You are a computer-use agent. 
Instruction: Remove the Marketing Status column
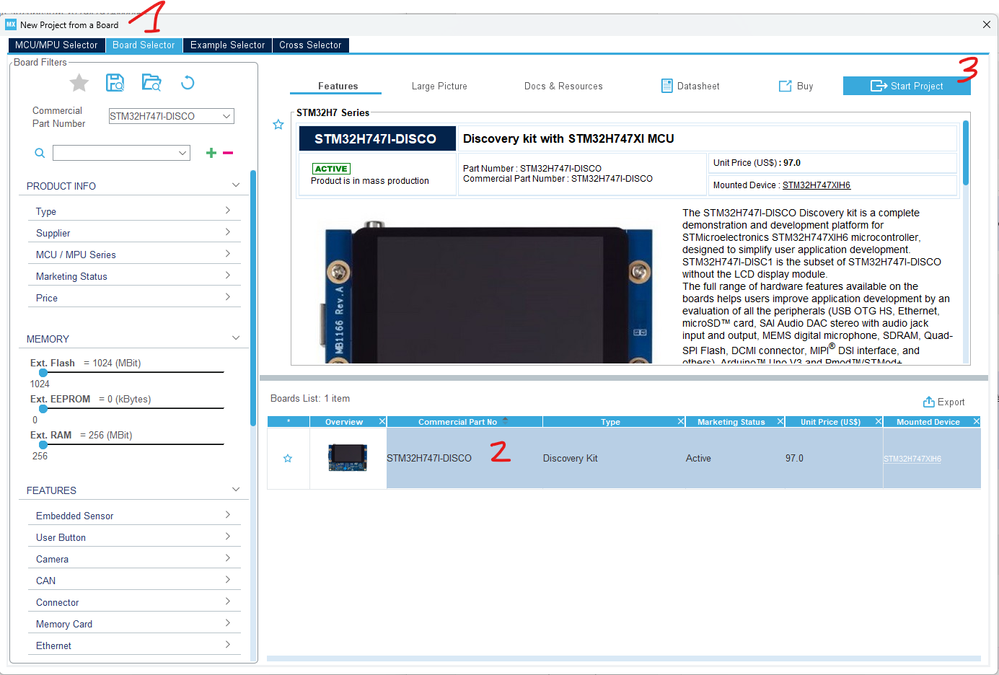tap(780, 421)
